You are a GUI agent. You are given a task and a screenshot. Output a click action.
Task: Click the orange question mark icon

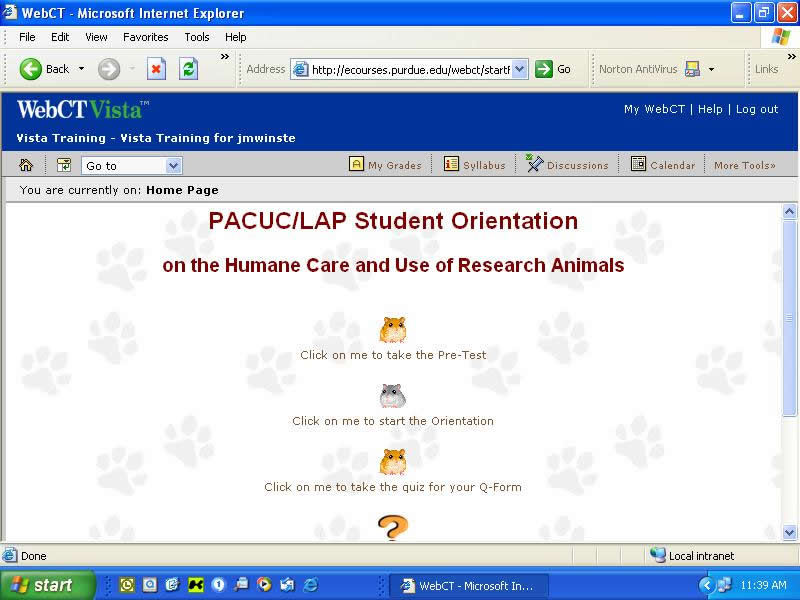[x=393, y=527]
